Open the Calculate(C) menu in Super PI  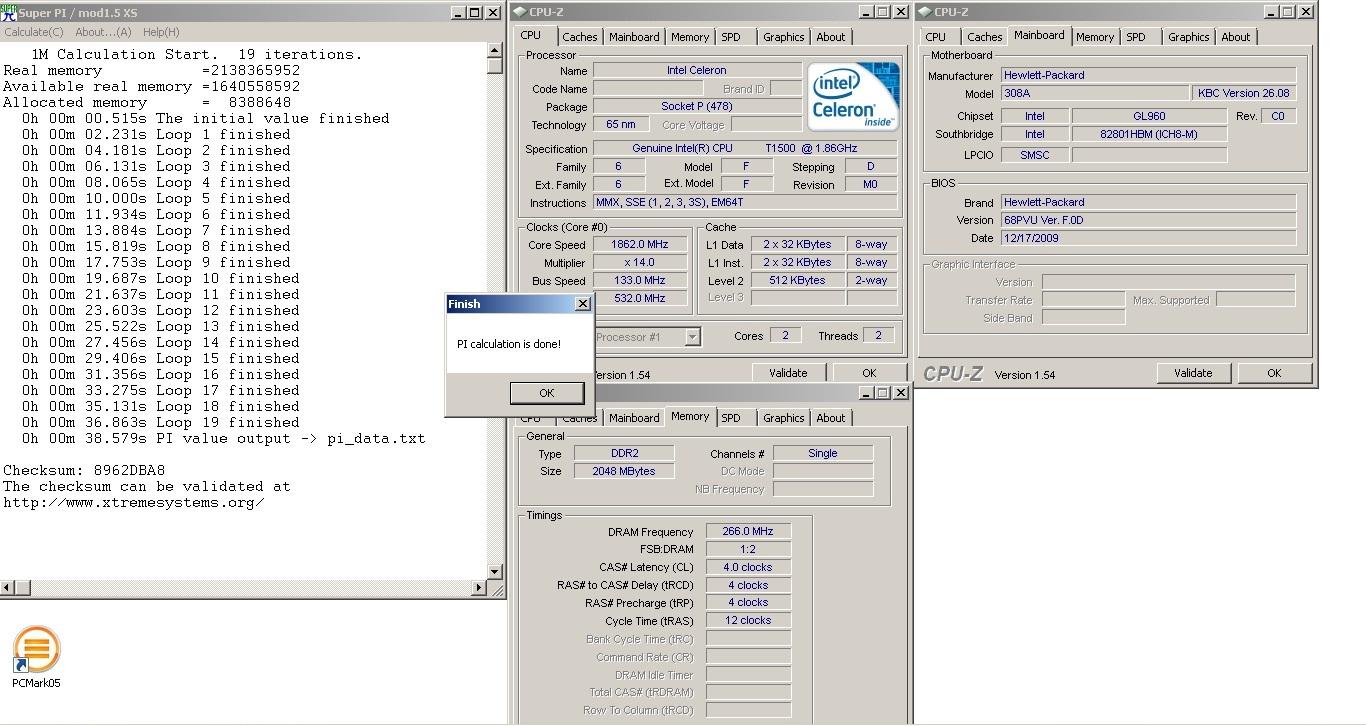pos(34,32)
